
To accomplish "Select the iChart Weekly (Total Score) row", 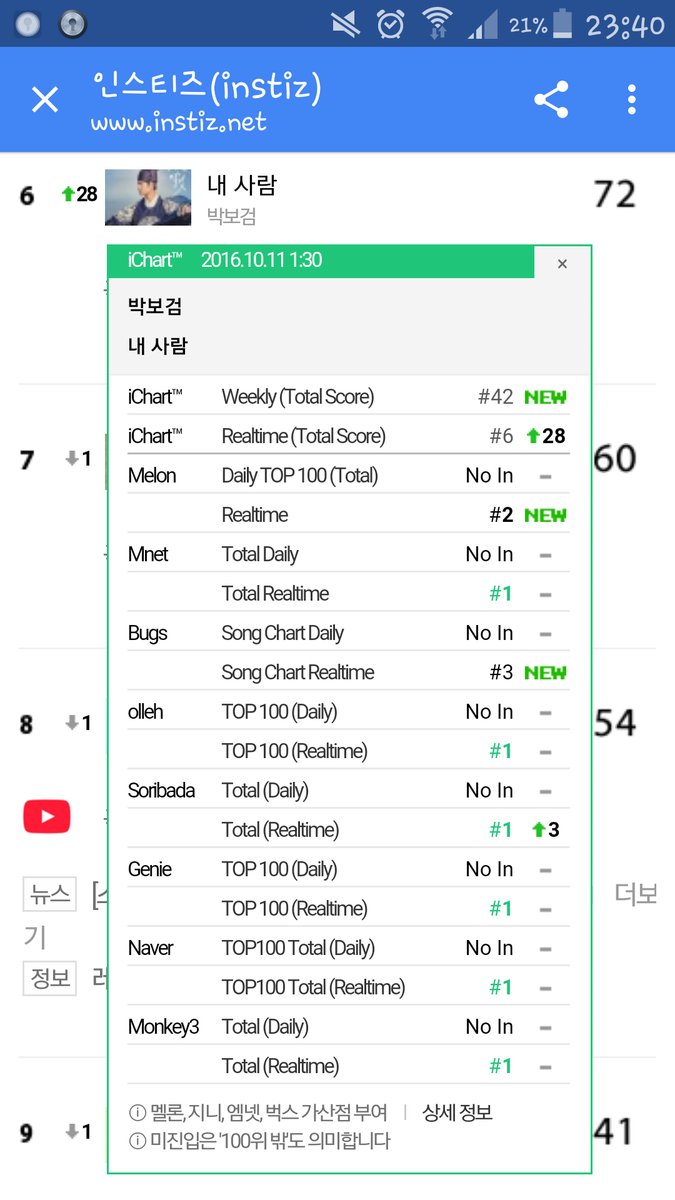I will pos(348,397).
